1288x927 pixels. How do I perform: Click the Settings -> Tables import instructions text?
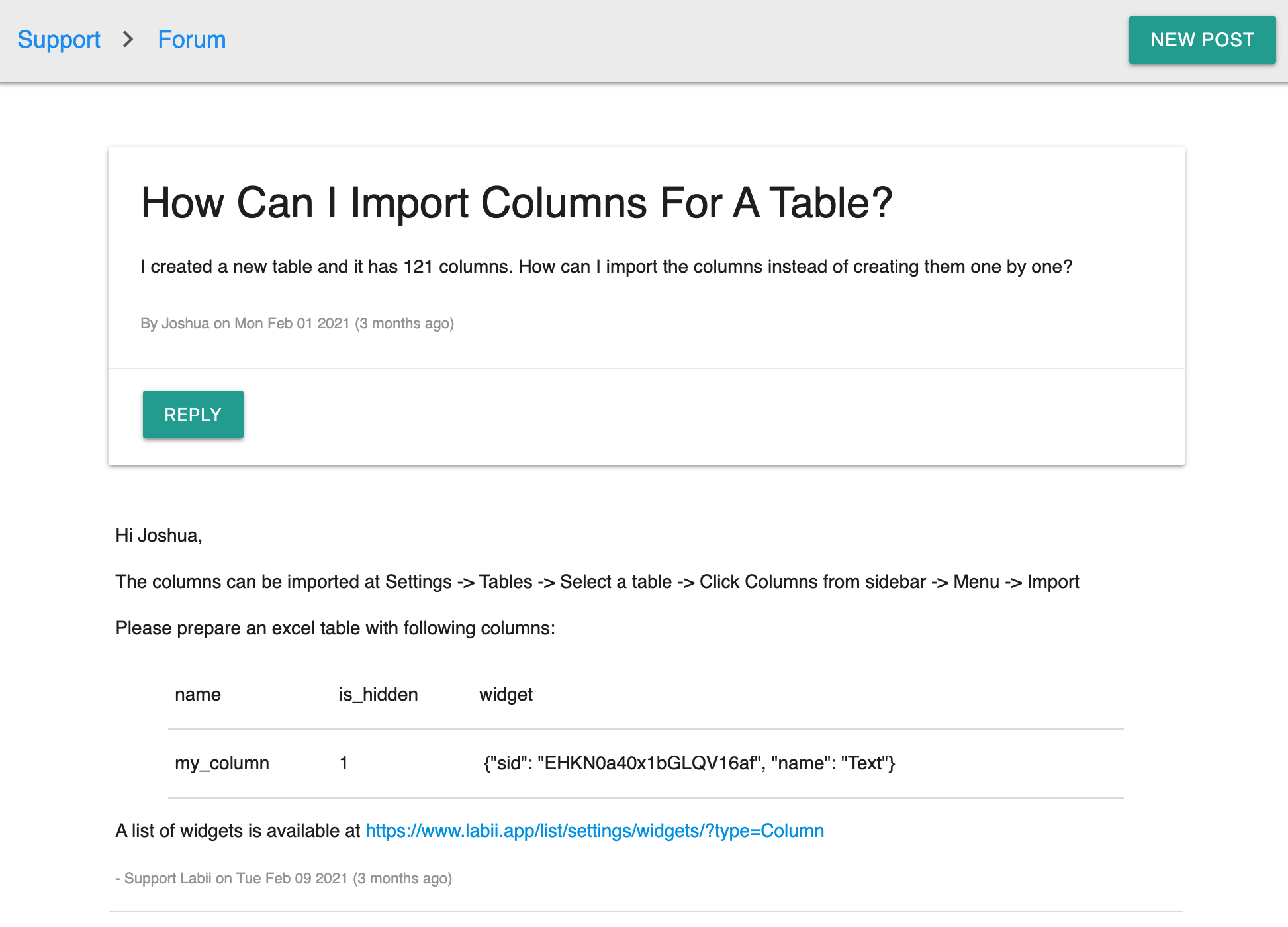(597, 582)
